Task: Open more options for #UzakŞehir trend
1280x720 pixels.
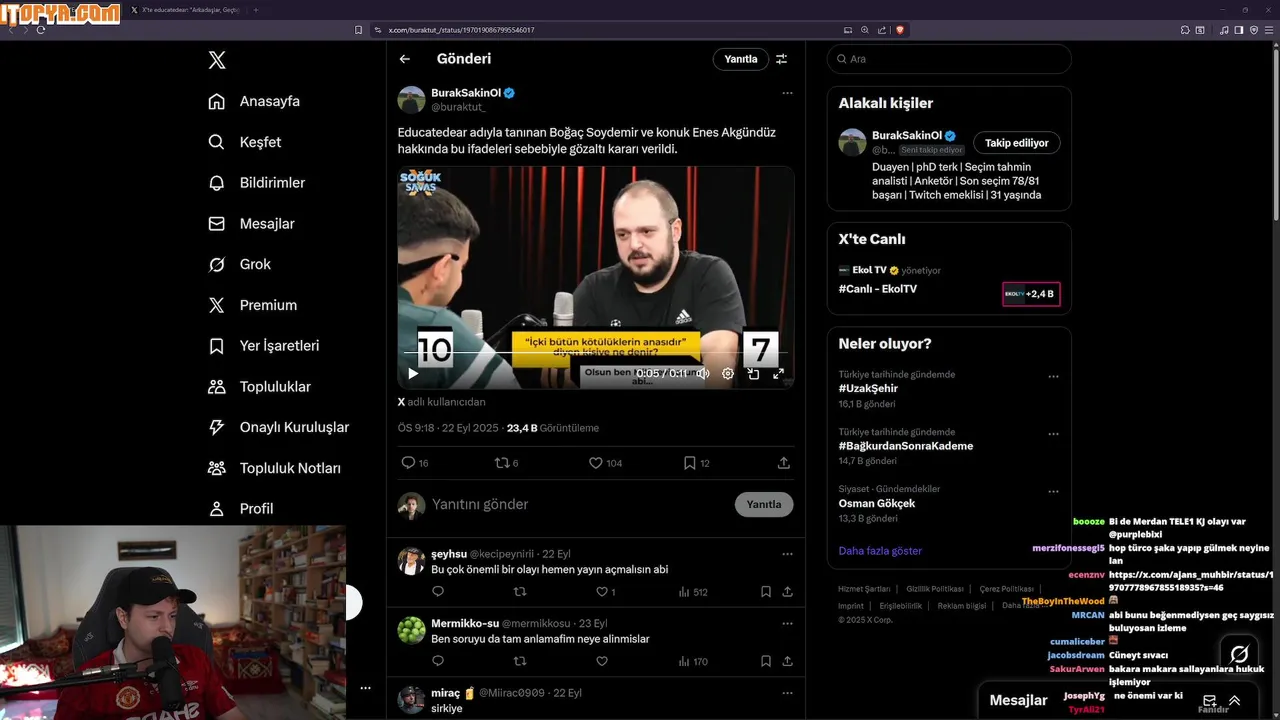Action: click(1053, 377)
